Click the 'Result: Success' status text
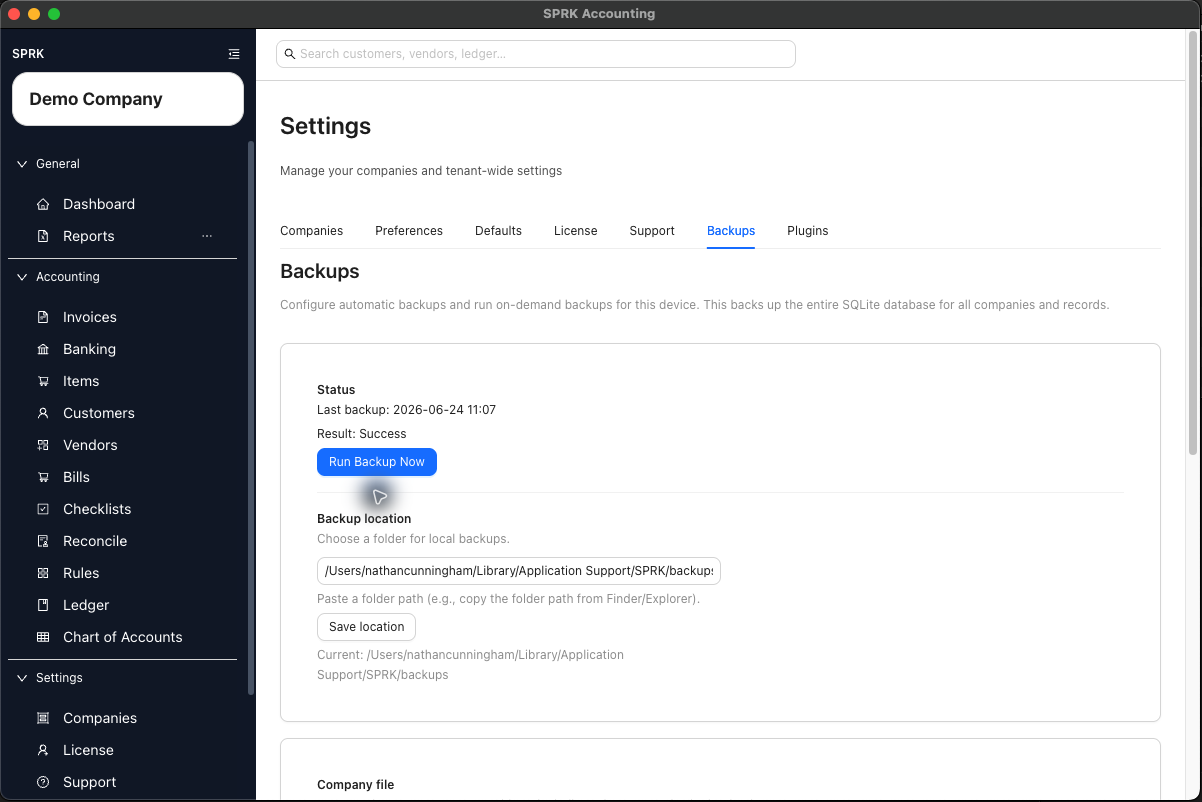This screenshot has height=802, width=1202. click(x=362, y=434)
